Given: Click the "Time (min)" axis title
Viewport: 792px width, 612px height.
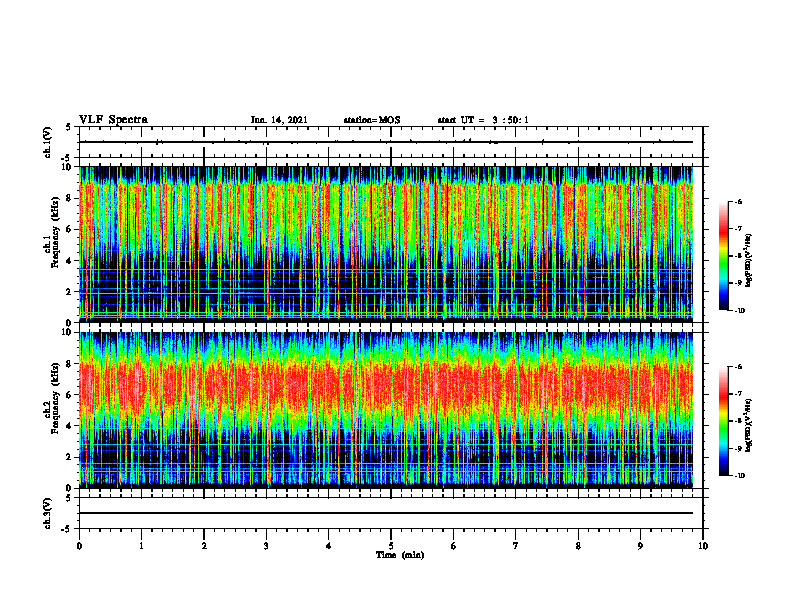Looking at the screenshot, I should 400,555.
